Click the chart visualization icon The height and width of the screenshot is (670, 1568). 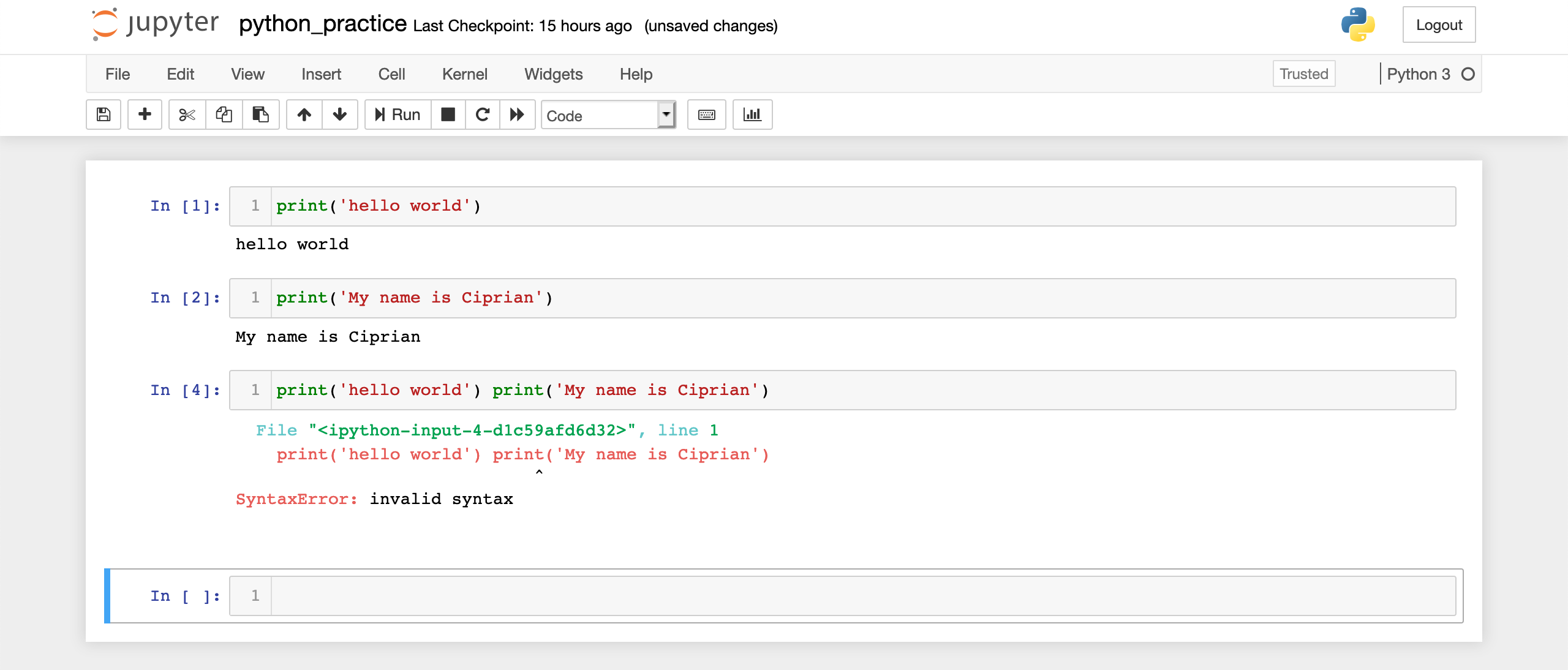(752, 114)
